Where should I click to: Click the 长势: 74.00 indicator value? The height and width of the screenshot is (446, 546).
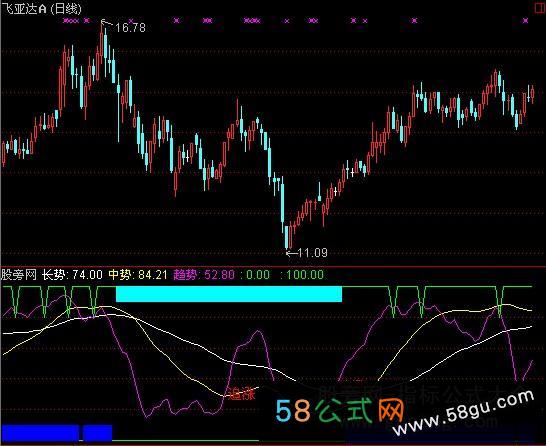[72, 275]
